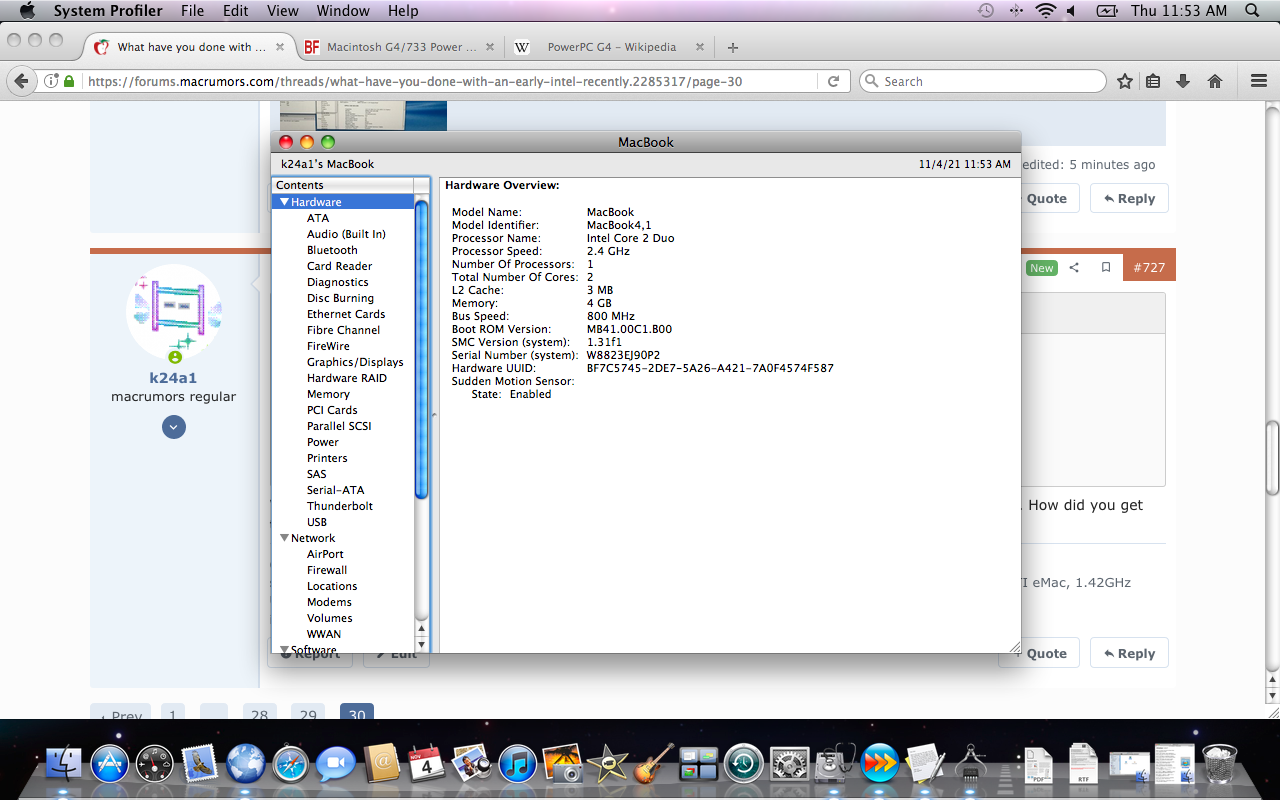Select AirPort under Network
The image size is (1280, 800).
tap(325, 554)
